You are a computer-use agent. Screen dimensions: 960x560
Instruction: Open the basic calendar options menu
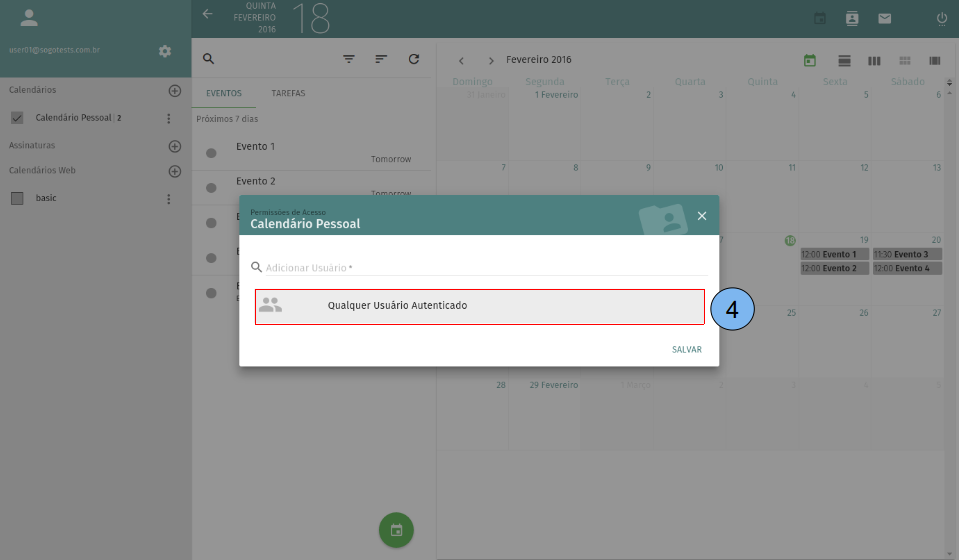[x=168, y=198]
